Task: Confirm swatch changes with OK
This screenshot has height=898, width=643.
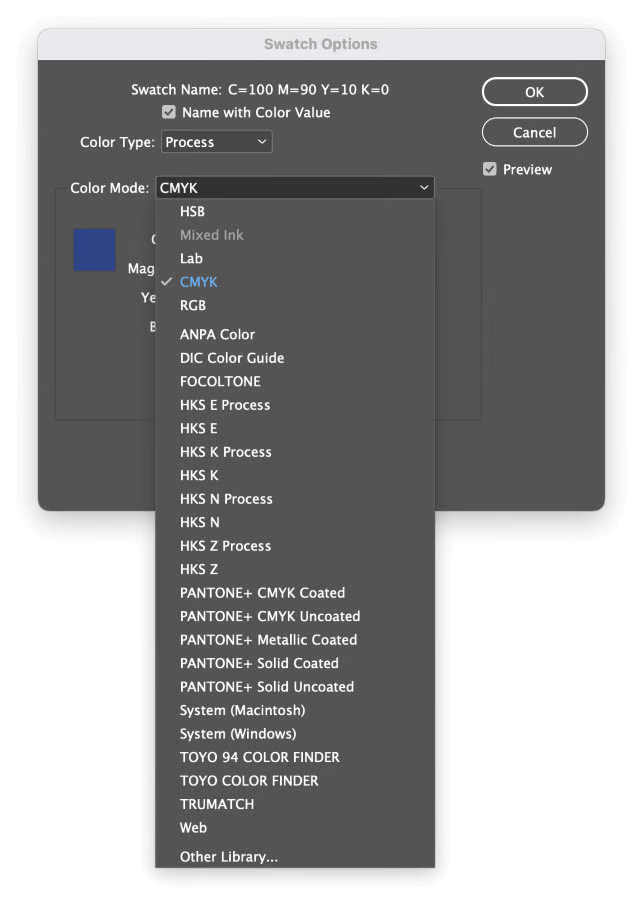Action: [534, 91]
